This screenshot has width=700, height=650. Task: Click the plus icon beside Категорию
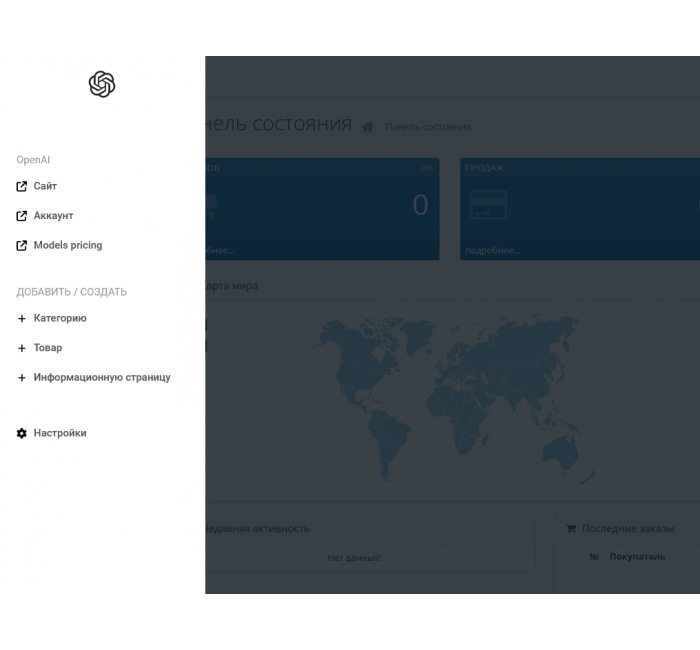tap(21, 318)
